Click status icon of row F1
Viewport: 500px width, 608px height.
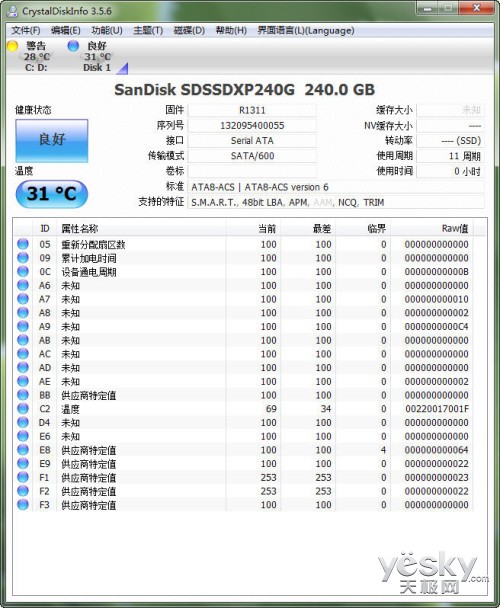[x=23, y=477]
